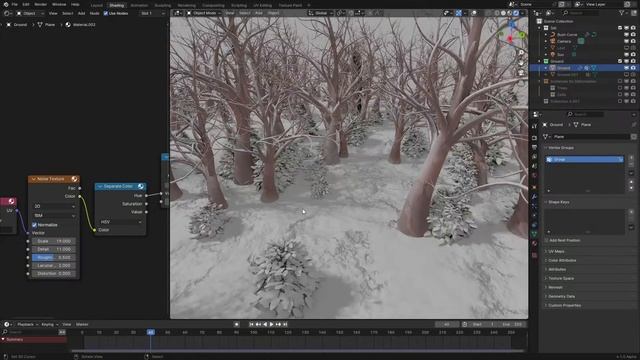Viewport: 640px width, 360px height.
Task: Toggle the Normalize checkbox
Action: (x=35, y=225)
